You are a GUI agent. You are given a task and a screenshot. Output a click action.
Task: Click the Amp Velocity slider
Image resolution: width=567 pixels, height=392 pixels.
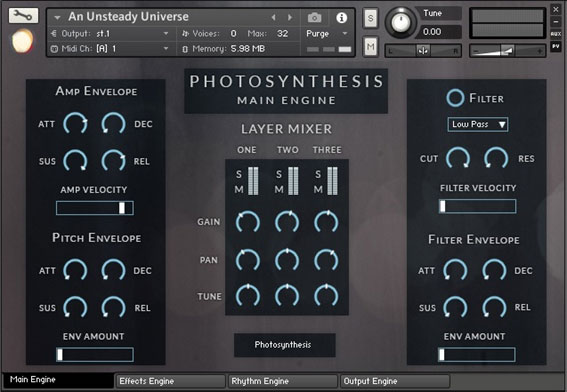point(95,208)
